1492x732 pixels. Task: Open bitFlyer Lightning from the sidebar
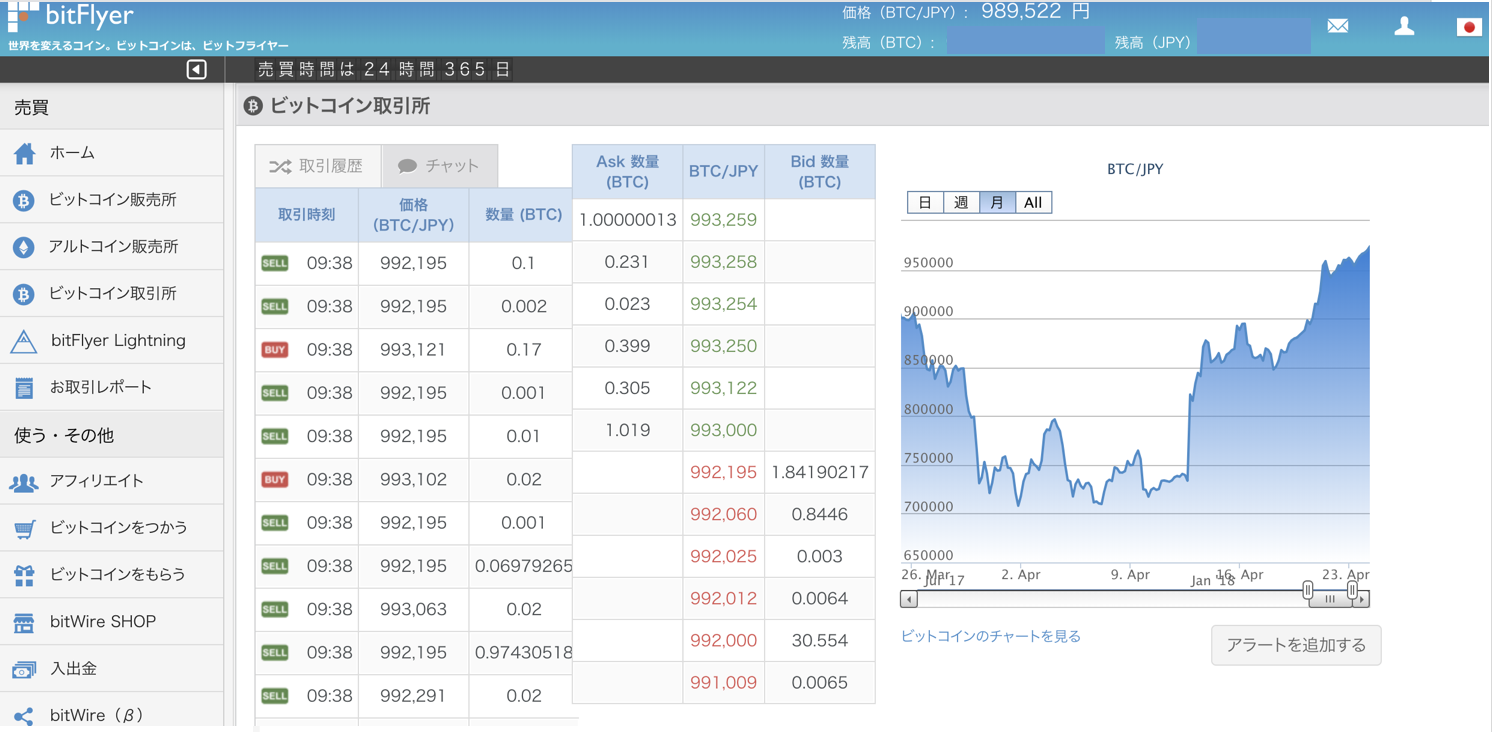(112, 341)
